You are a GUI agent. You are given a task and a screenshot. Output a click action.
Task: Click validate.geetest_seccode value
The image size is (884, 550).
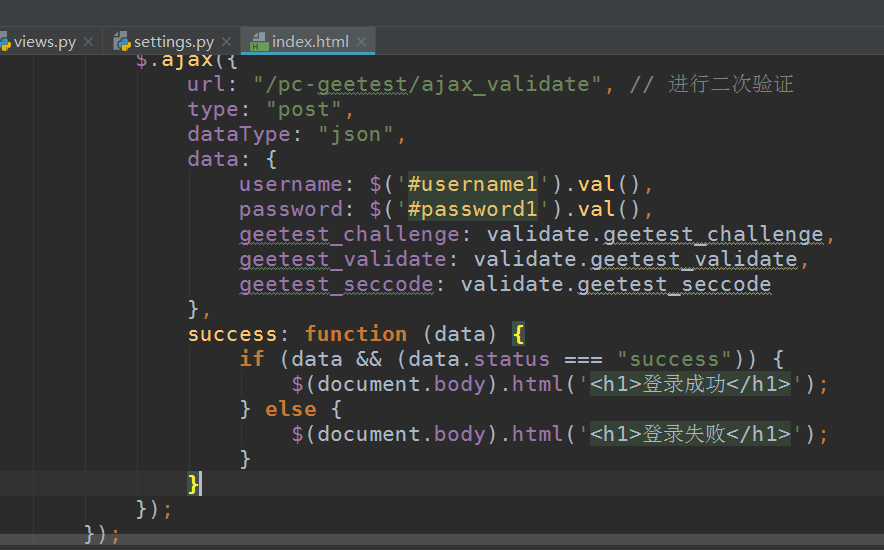pos(616,284)
